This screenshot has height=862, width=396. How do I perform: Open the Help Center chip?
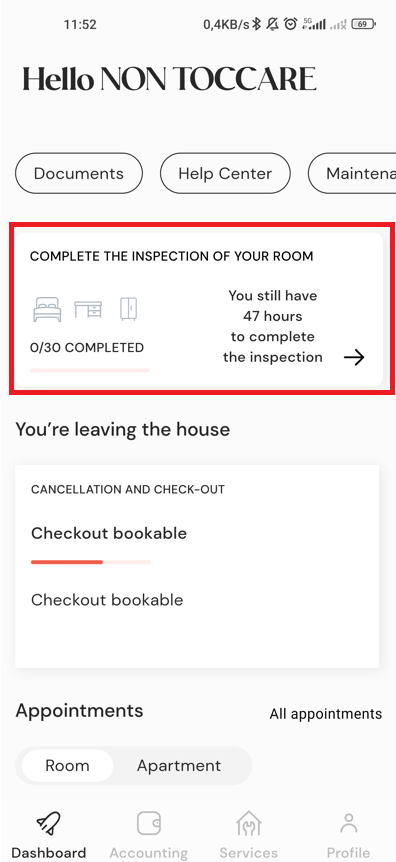click(x=225, y=173)
